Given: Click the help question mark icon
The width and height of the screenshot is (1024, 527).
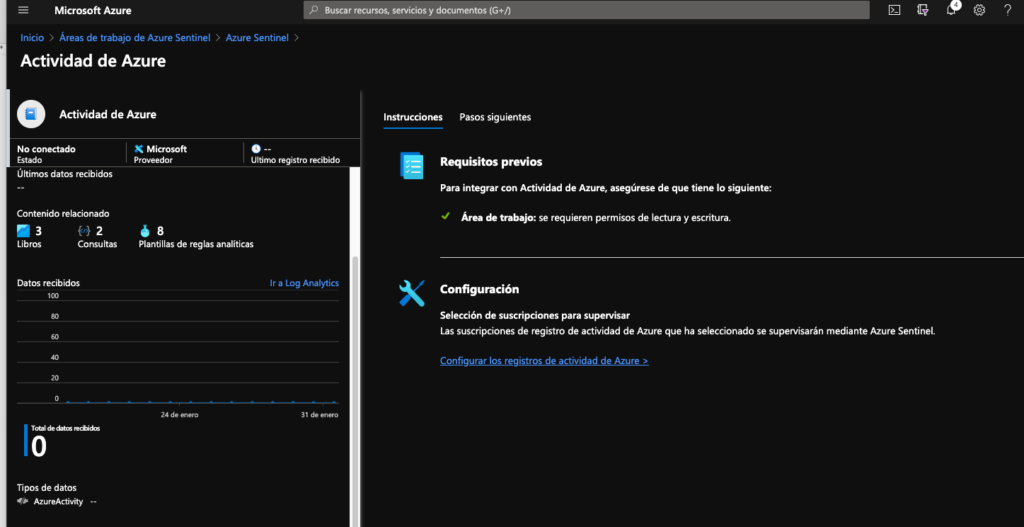Looking at the screenshot, I should click(x=1007, y=10).
